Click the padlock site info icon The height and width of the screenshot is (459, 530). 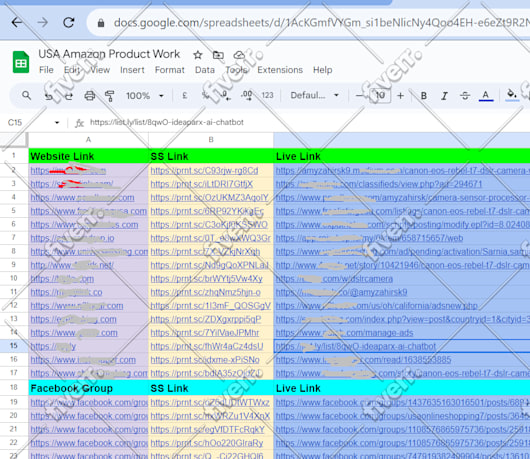point(100,23)
